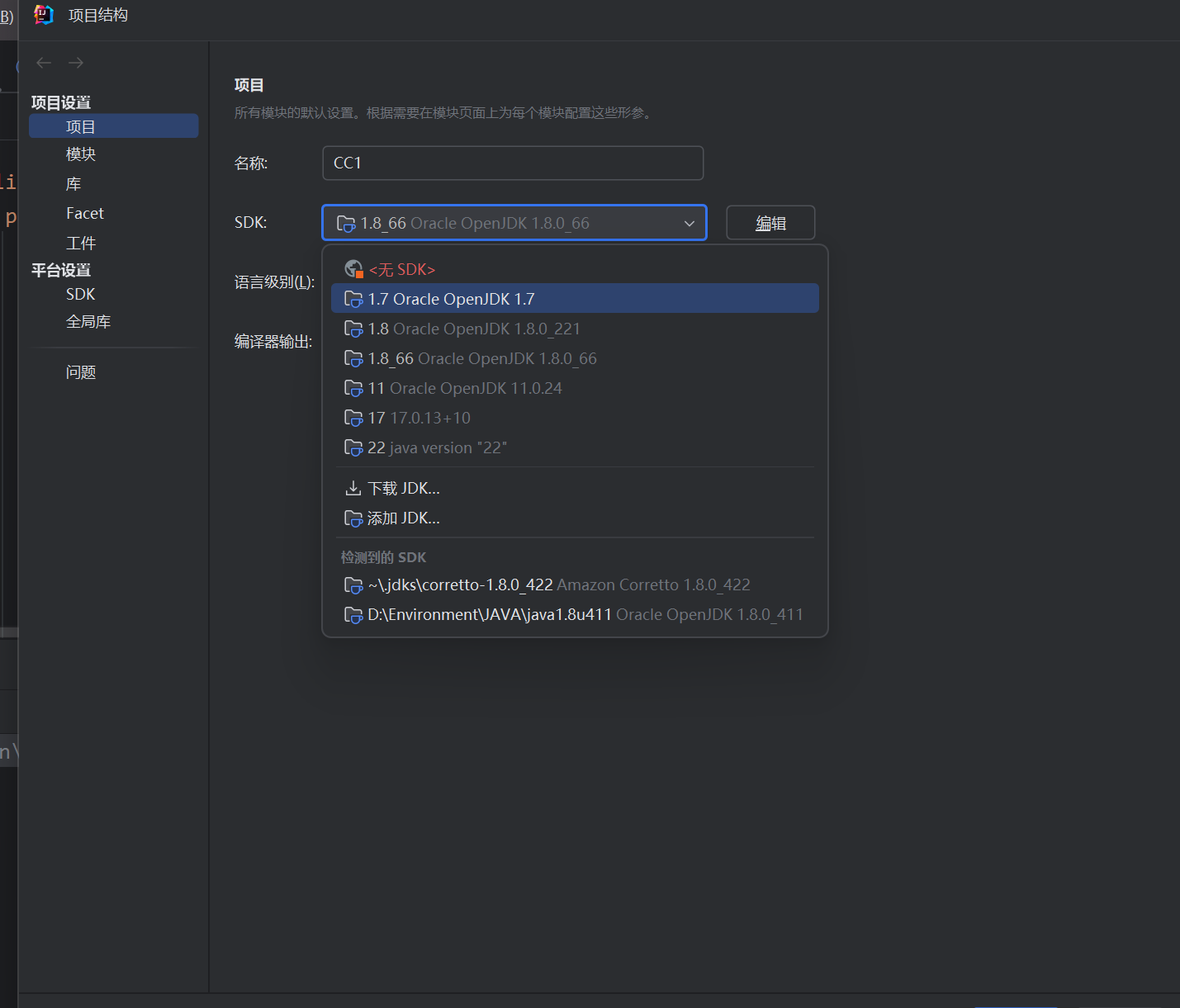Click the forward navigation arrow
The image size is (1180, 1008).
(x=76, y=63)
